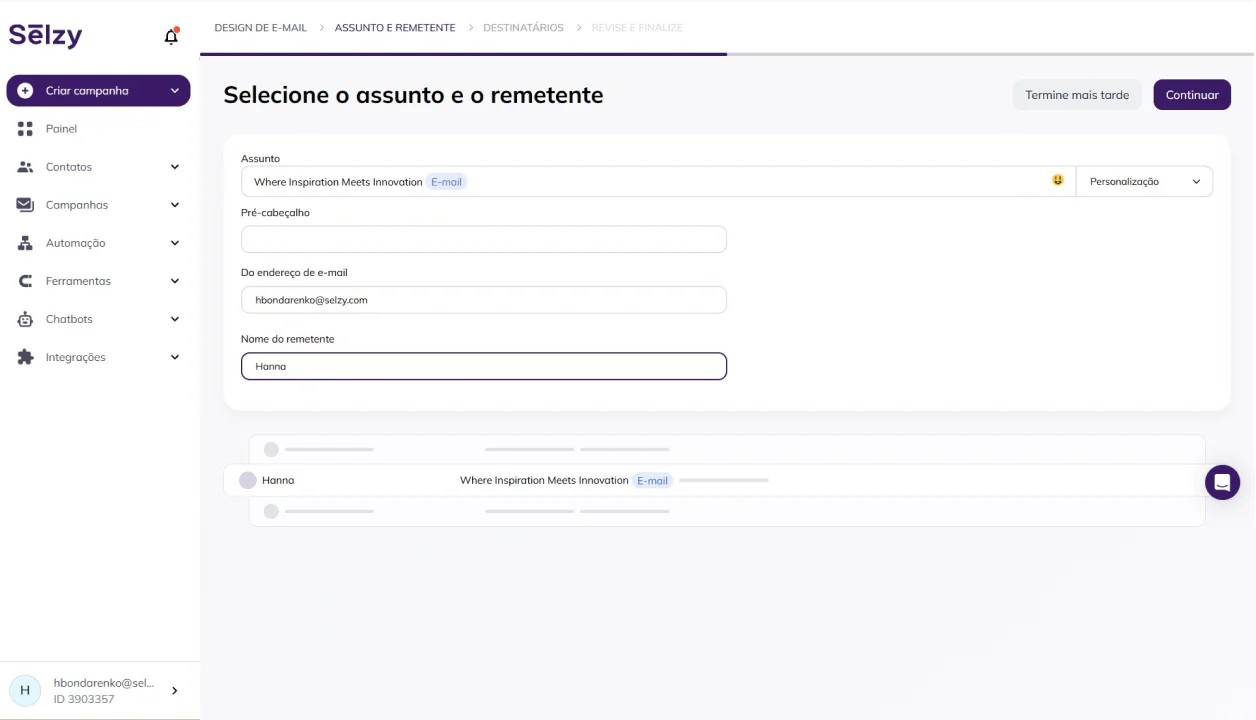Click the Contatos people icon

(23, 166)
